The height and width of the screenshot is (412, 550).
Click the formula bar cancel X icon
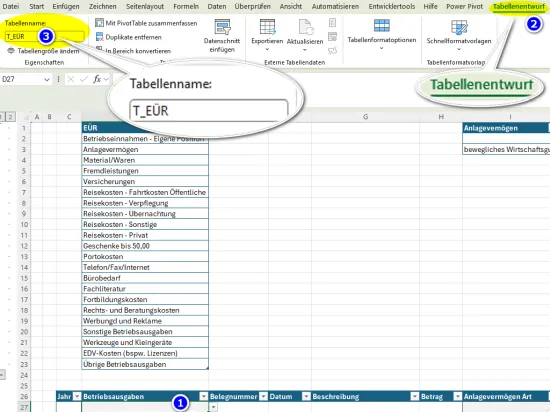coord(71,79)
